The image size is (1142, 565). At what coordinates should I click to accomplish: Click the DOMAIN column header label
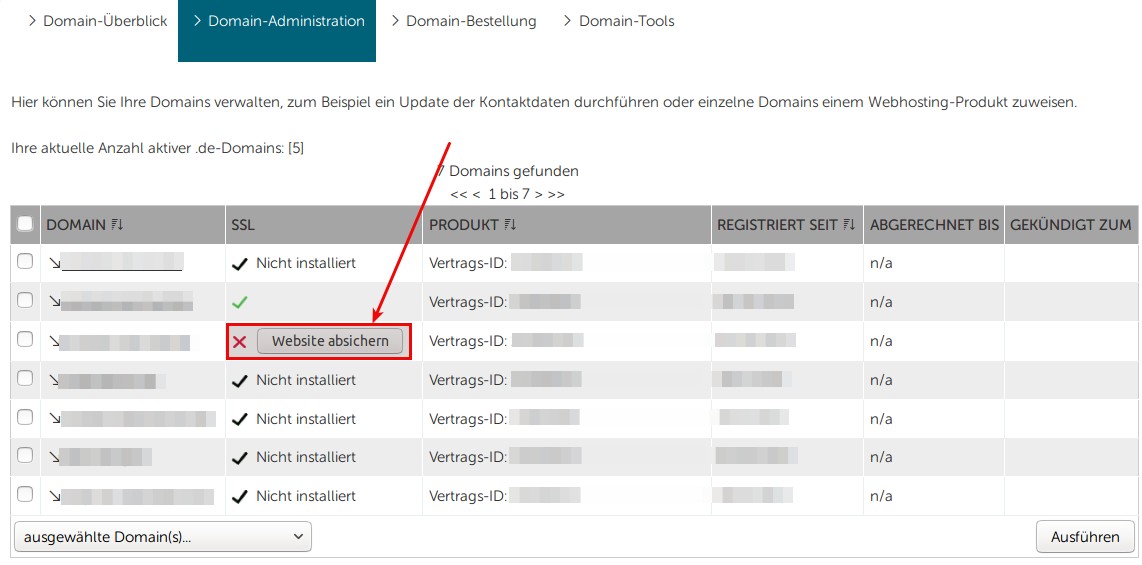click(76, 225)
